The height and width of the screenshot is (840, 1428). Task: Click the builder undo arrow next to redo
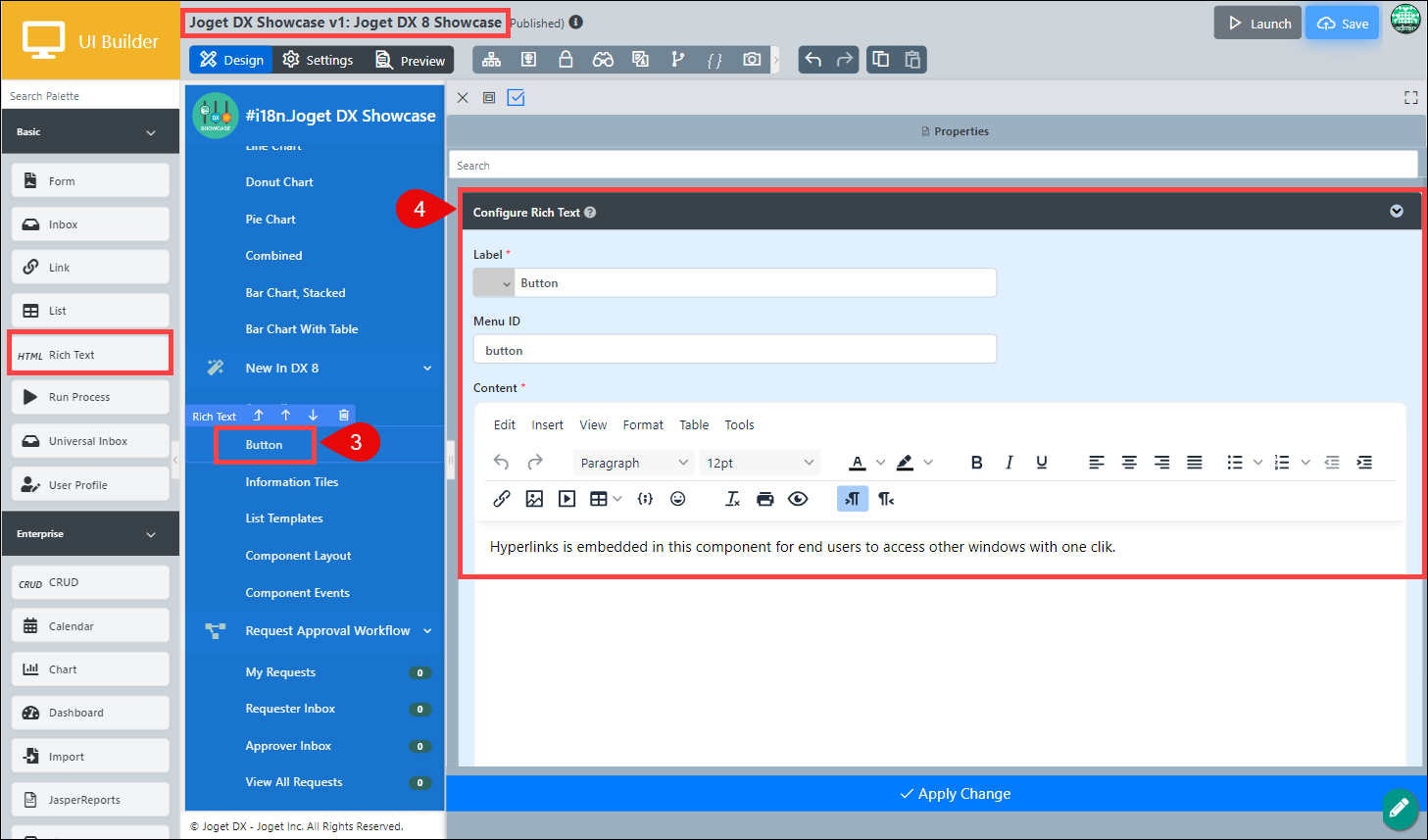point(812,60)
